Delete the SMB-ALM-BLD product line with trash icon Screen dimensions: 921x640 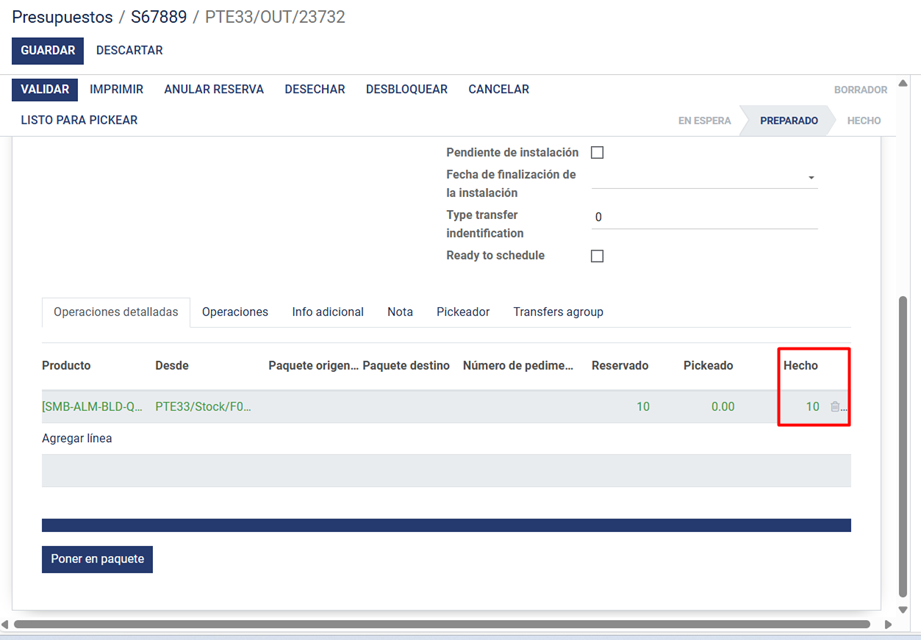(835, 406)
